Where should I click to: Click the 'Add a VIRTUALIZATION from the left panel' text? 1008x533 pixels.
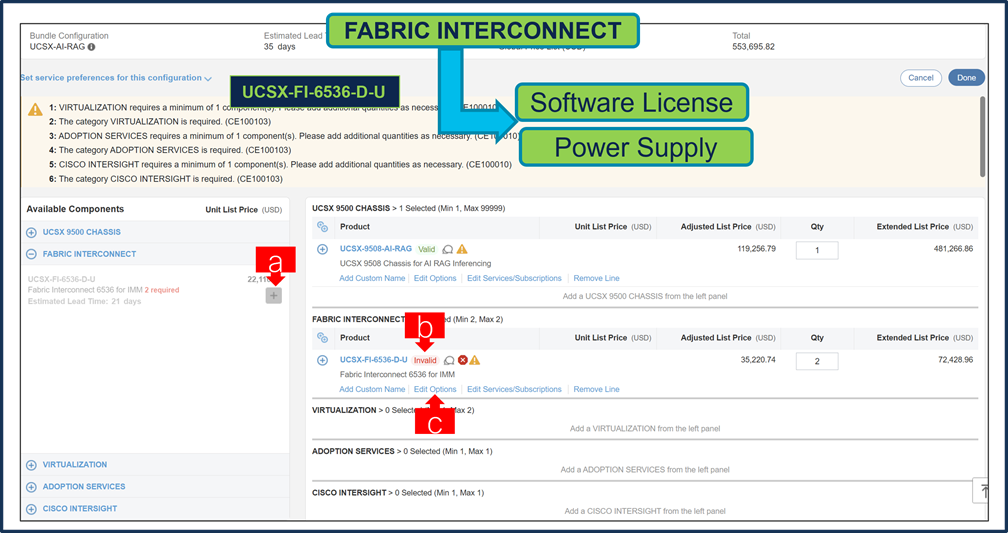coord(645,429)
